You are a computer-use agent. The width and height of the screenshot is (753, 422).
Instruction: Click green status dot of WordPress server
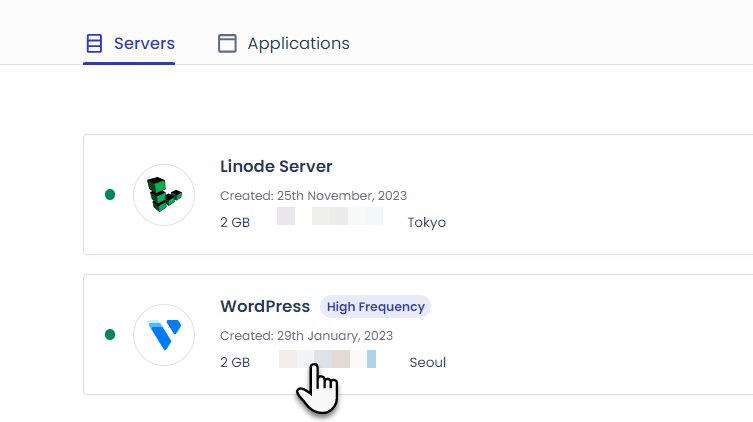110,334
